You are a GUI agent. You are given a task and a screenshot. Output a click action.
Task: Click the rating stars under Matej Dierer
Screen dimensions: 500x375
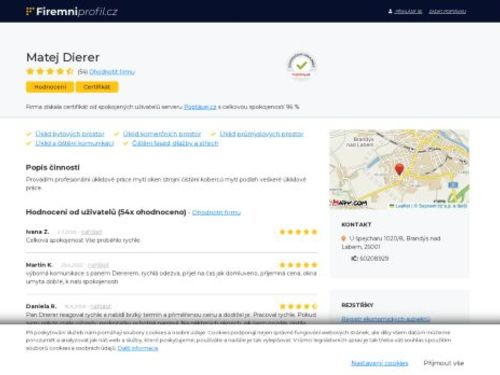pyautogui.click(x=50, y=71)
